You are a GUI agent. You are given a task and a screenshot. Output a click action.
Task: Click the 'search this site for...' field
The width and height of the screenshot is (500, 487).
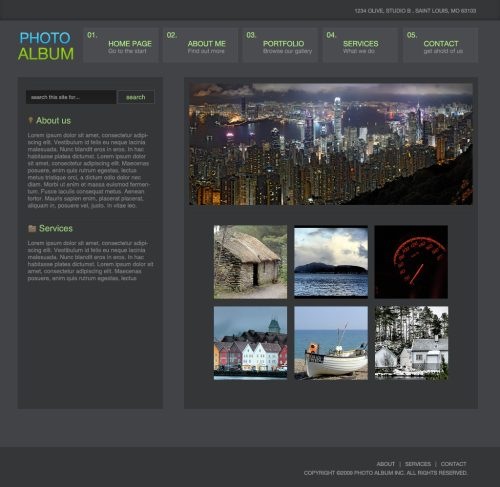coord(71,97)
